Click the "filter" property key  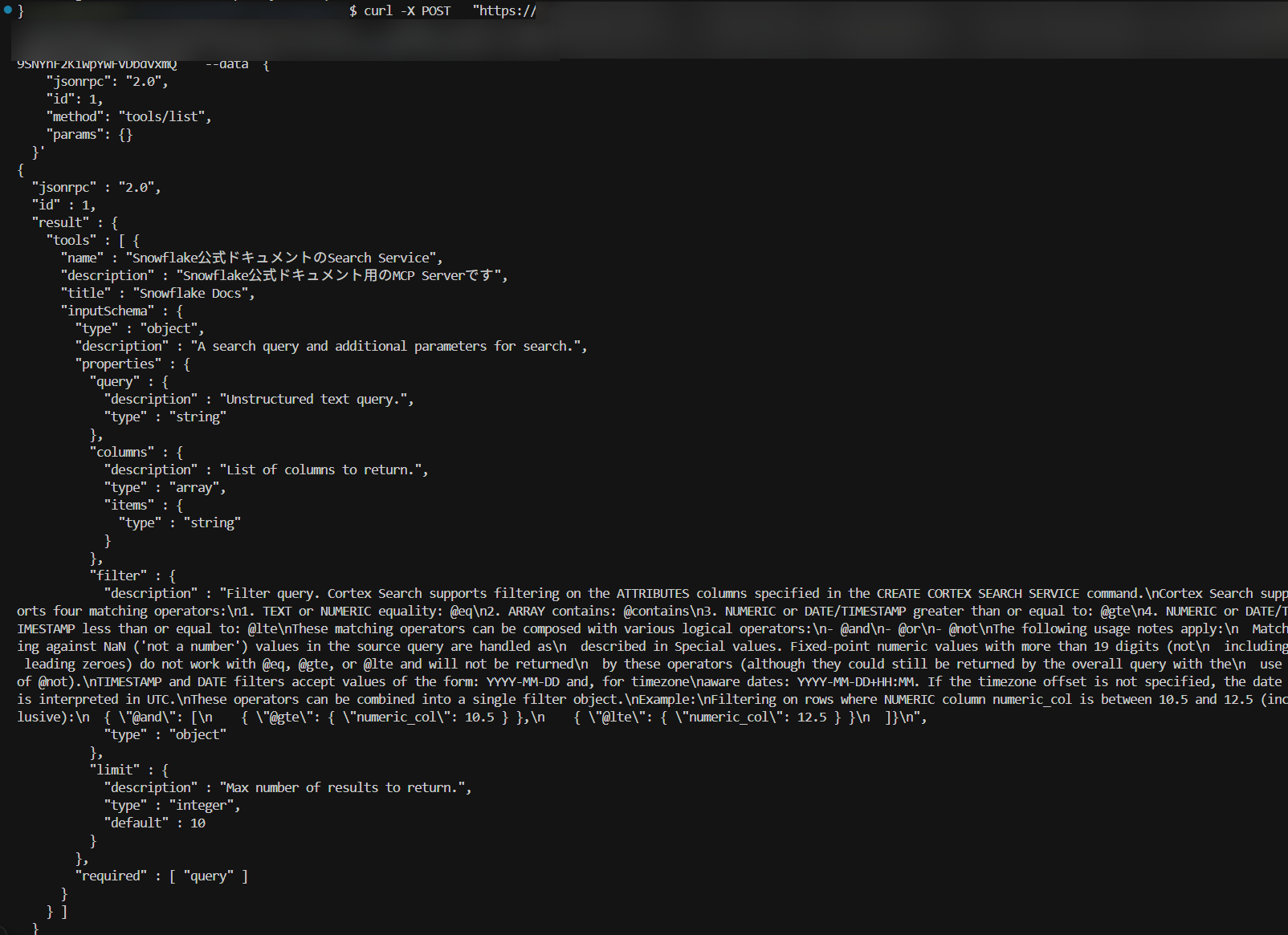pyautogui.click(x=119, y=576)
